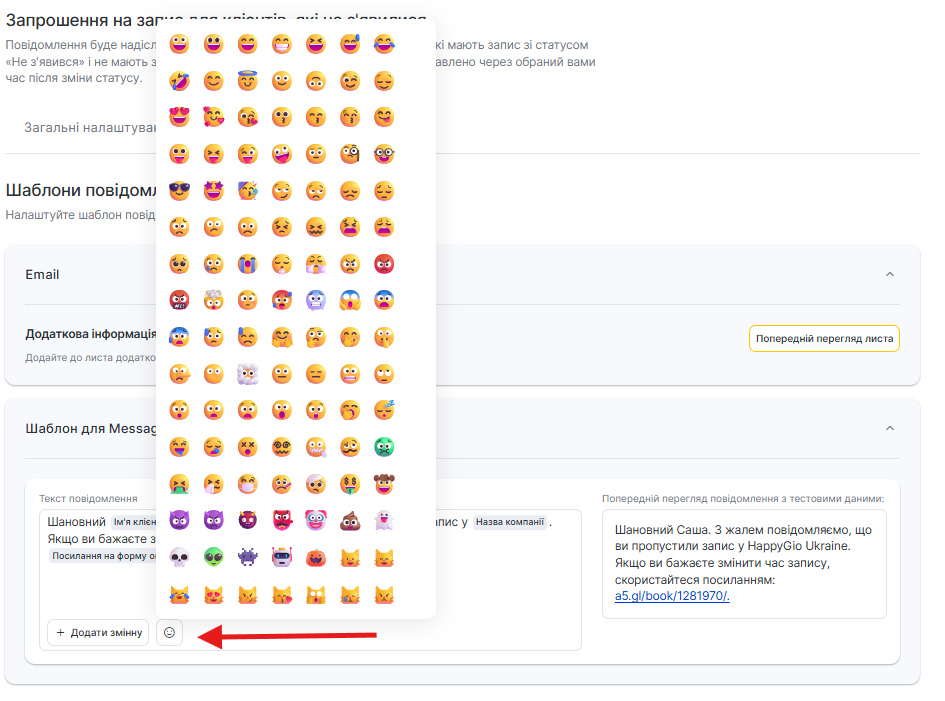
Task: Open Попередній перегляд листа preview
Action: [x=824, y=338]
